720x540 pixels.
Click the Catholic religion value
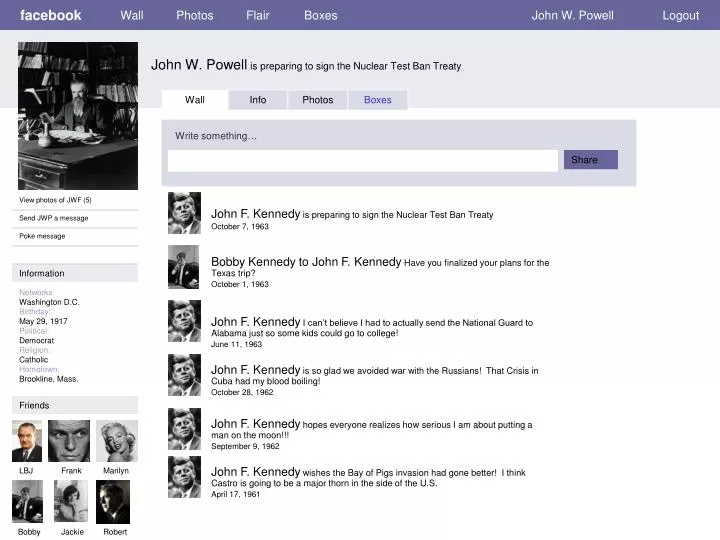click(34, 360)
